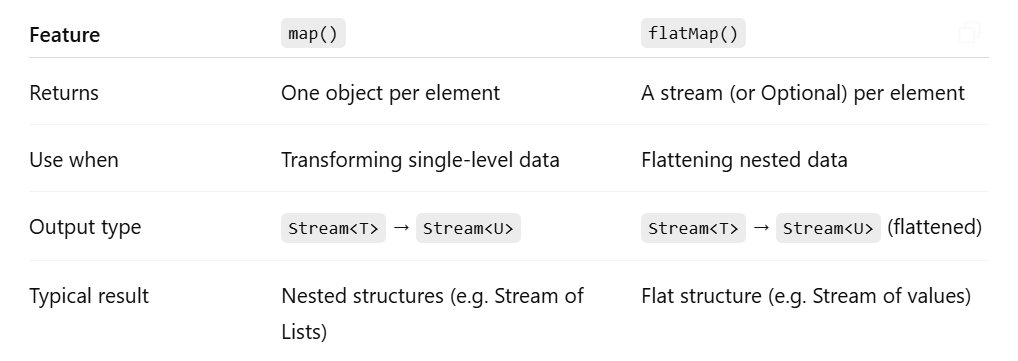Click 'Flat structure (e.g. Stream of values)' cell
The width and height of the screenshot is (1018, 361).
806,296
